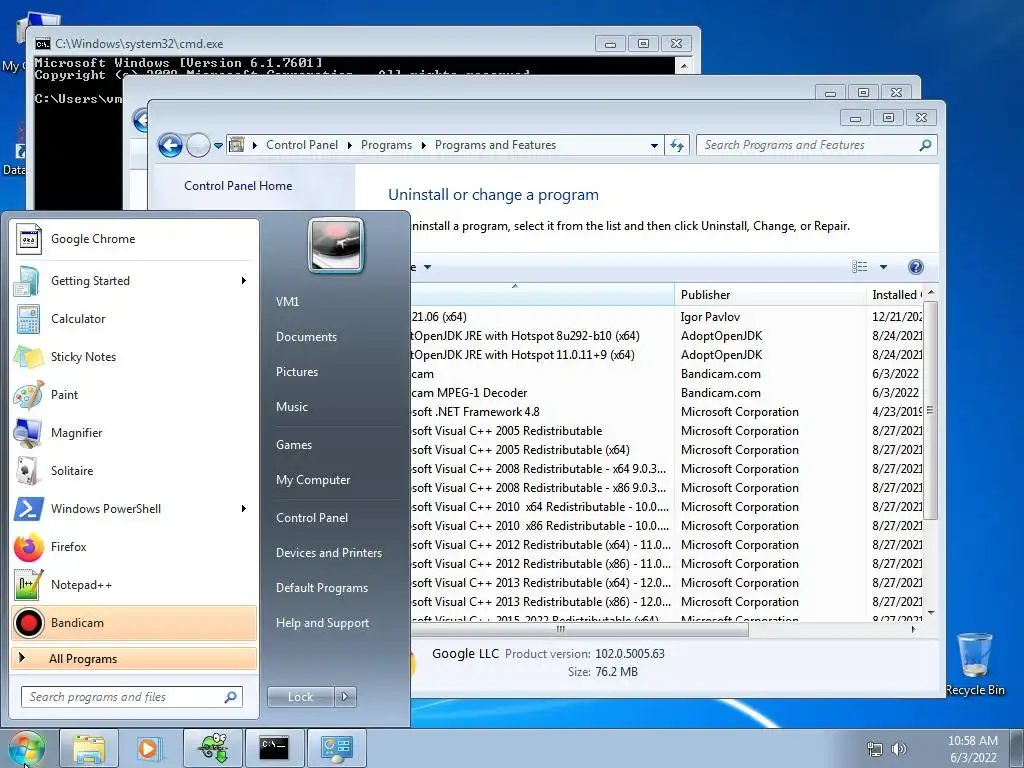Viewport: 1024px width, 768px height.
Task: Open Paint from Start menu
Action: pos(134,394)
